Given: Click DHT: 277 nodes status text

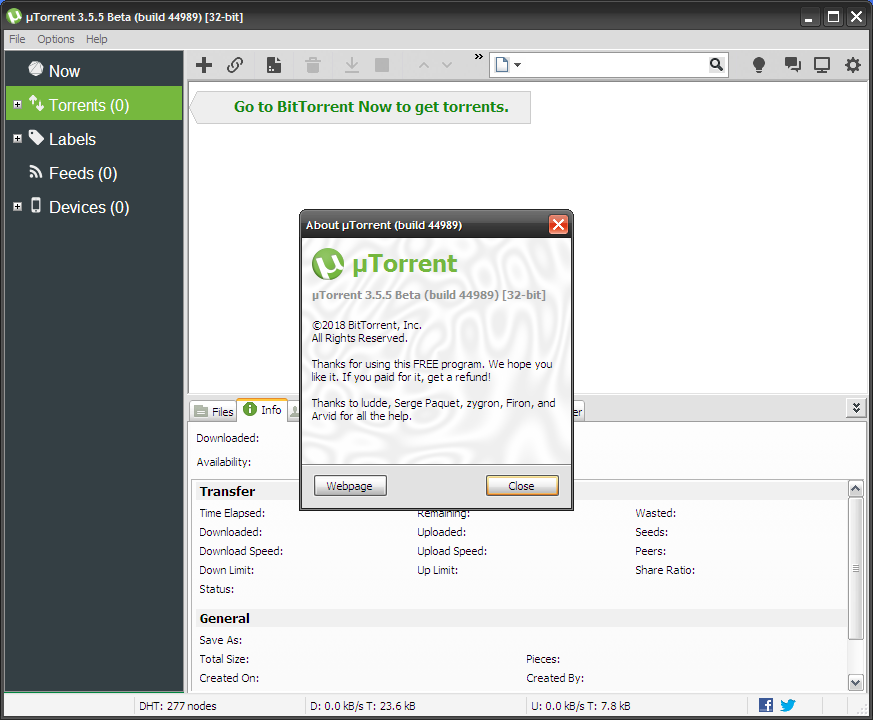Looking at the screenshot, I should (x=178, y=706).
